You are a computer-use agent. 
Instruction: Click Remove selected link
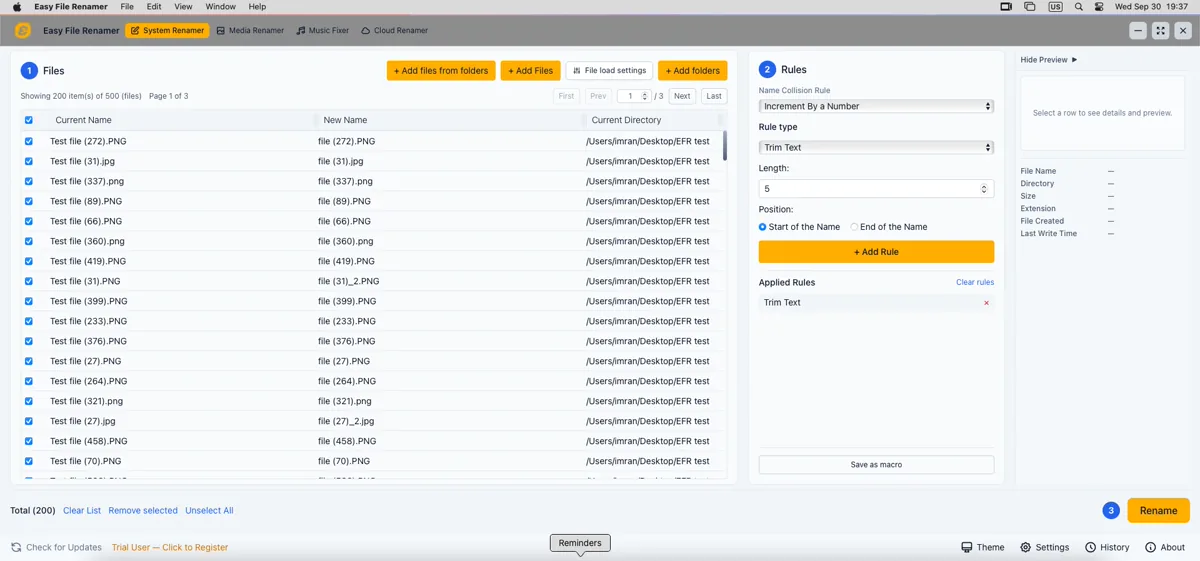[x=143, y=510]
